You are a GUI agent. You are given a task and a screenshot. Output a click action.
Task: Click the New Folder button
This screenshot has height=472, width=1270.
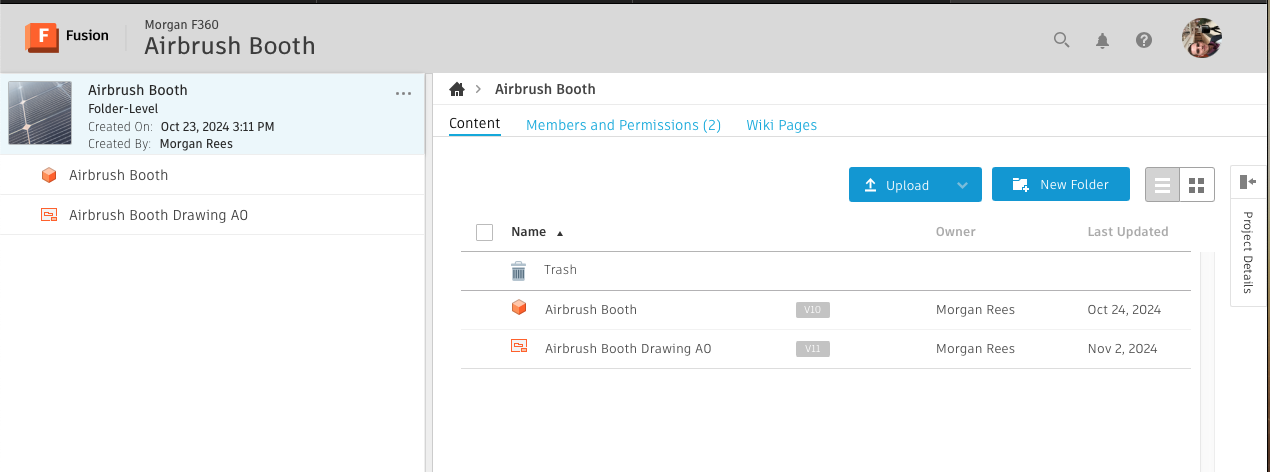pyautogui.click(x=1061, y=184)
